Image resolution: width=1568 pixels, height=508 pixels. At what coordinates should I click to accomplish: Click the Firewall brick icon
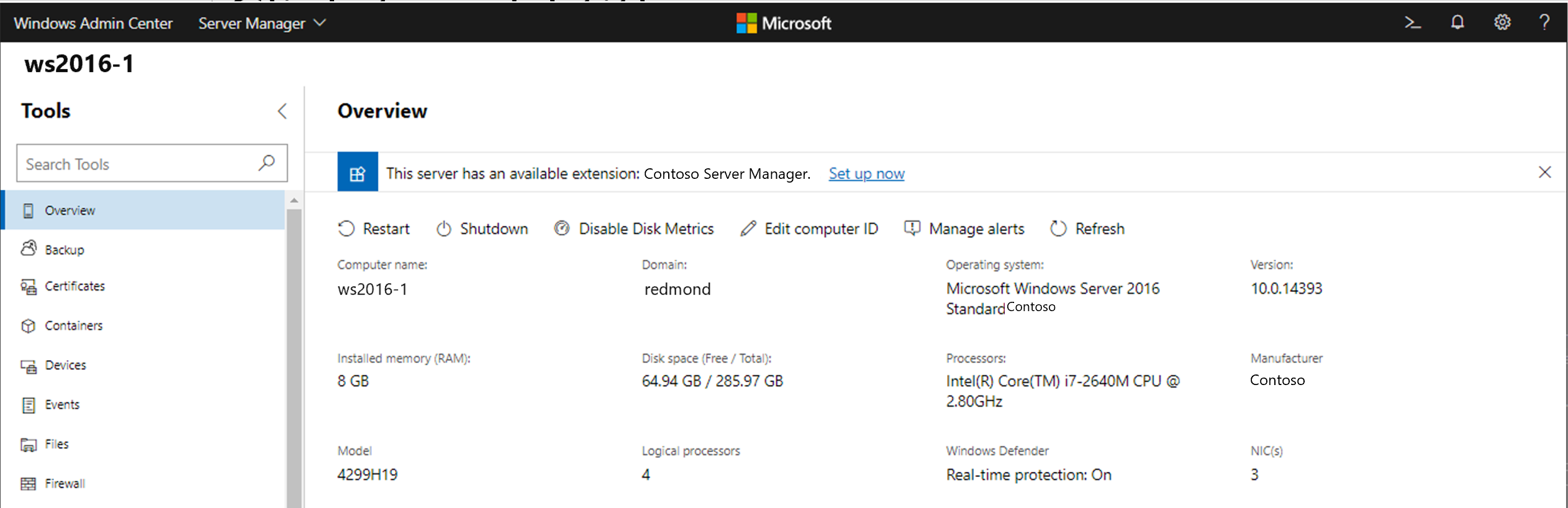pyautogui.click(x=29, y=484)
